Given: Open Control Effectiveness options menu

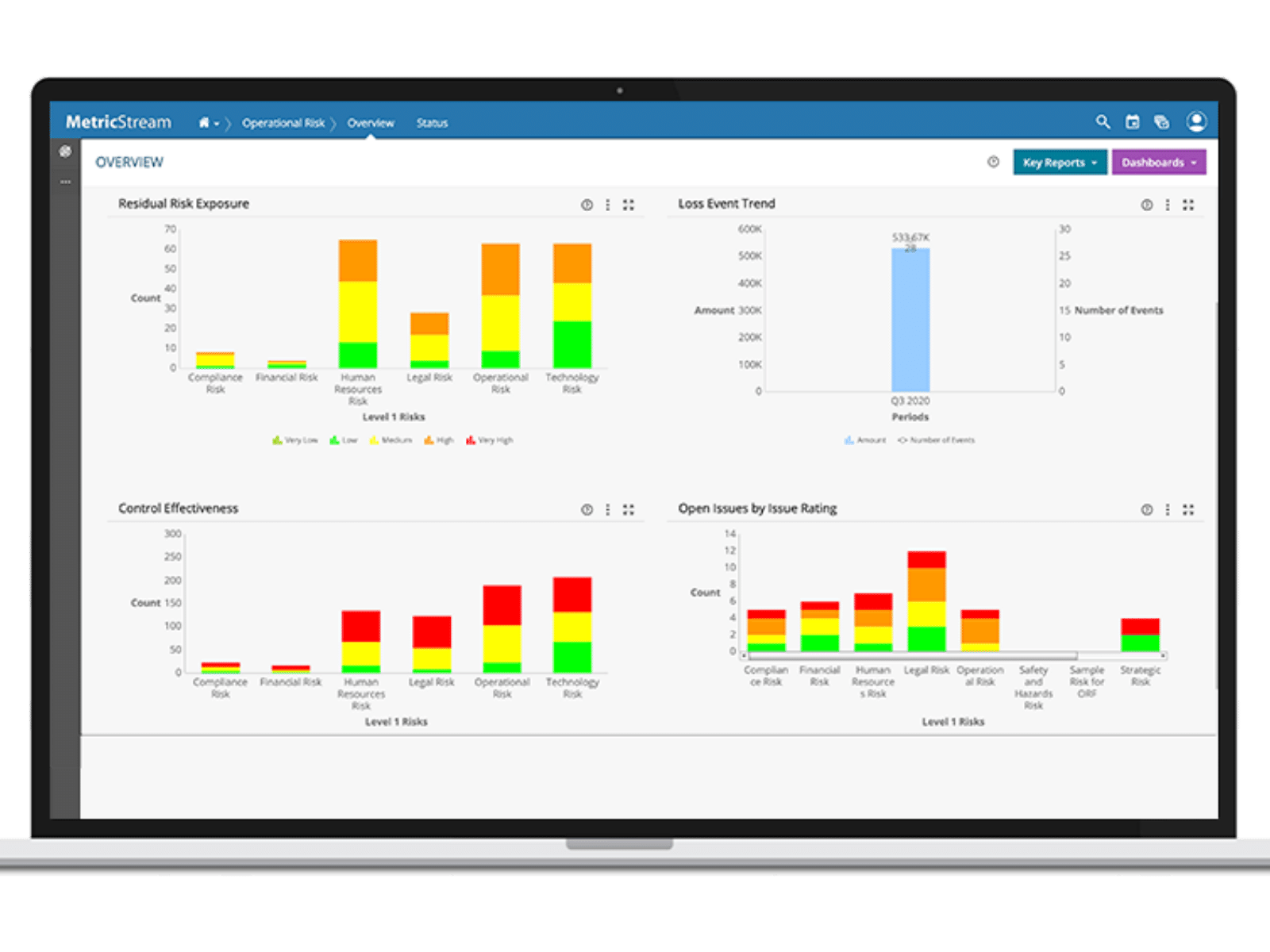Looking at the screenshot, I should tap(608, 509).
